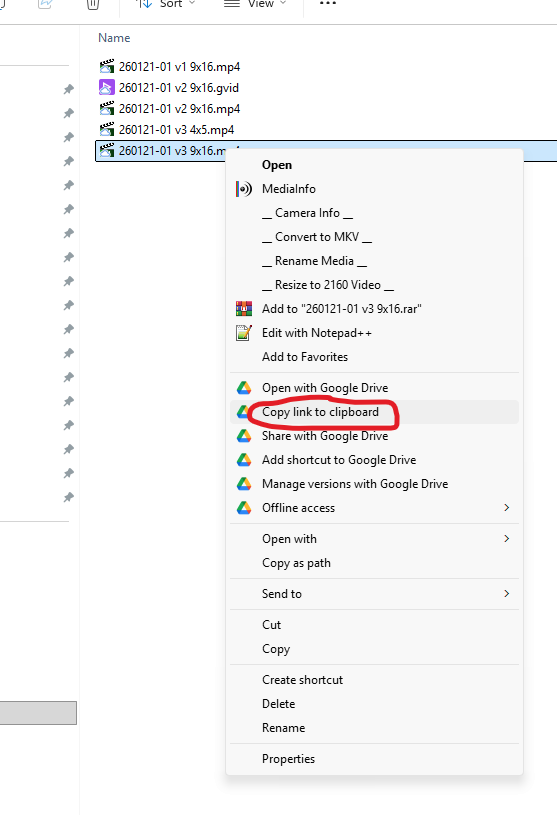
Task: Click Google Drive icon beside Manage versions entry
Action: coord(244,483)
